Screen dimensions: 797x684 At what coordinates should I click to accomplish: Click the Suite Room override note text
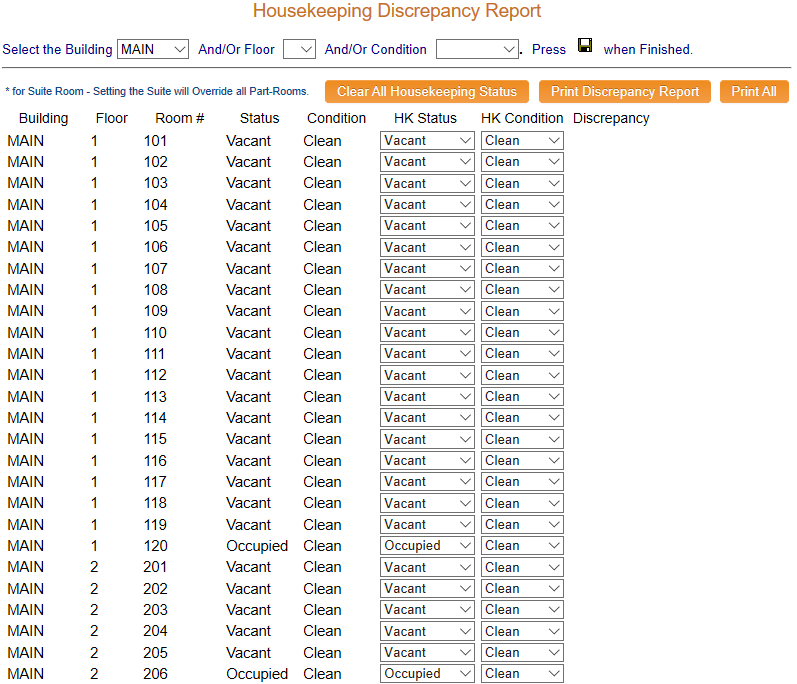[x=157, y=91]
